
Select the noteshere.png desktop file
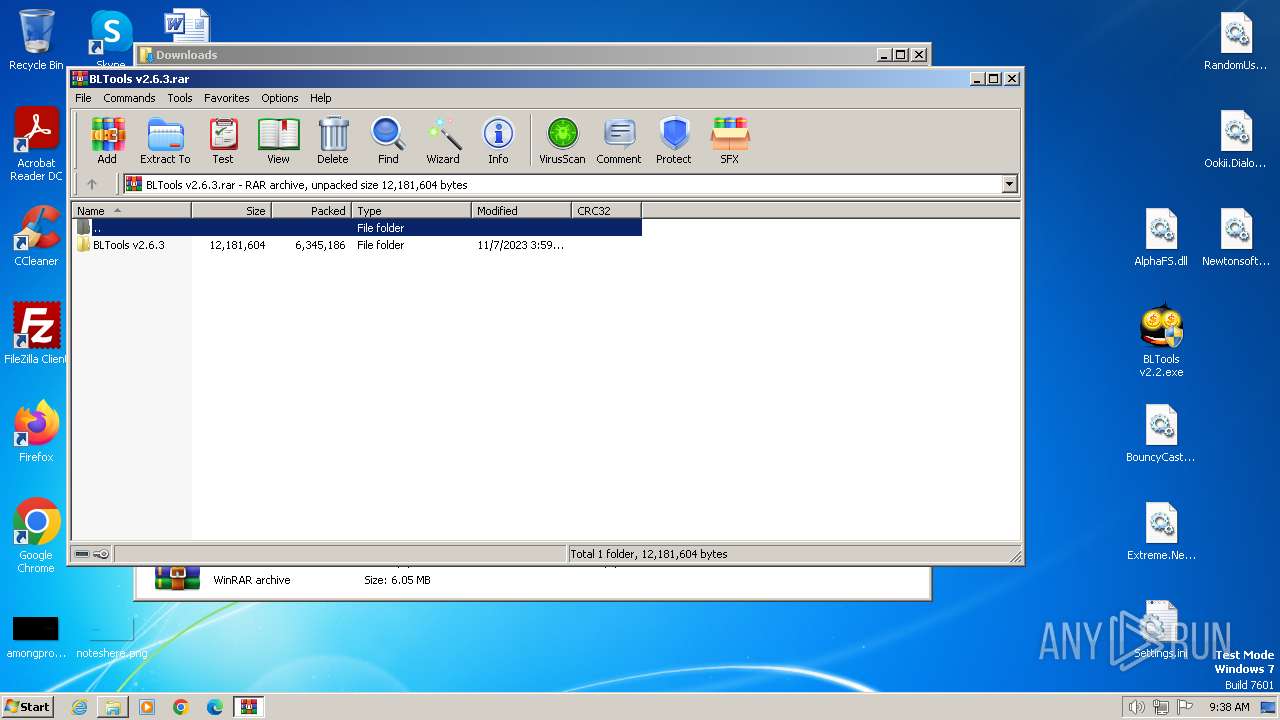tap(111, 637)
